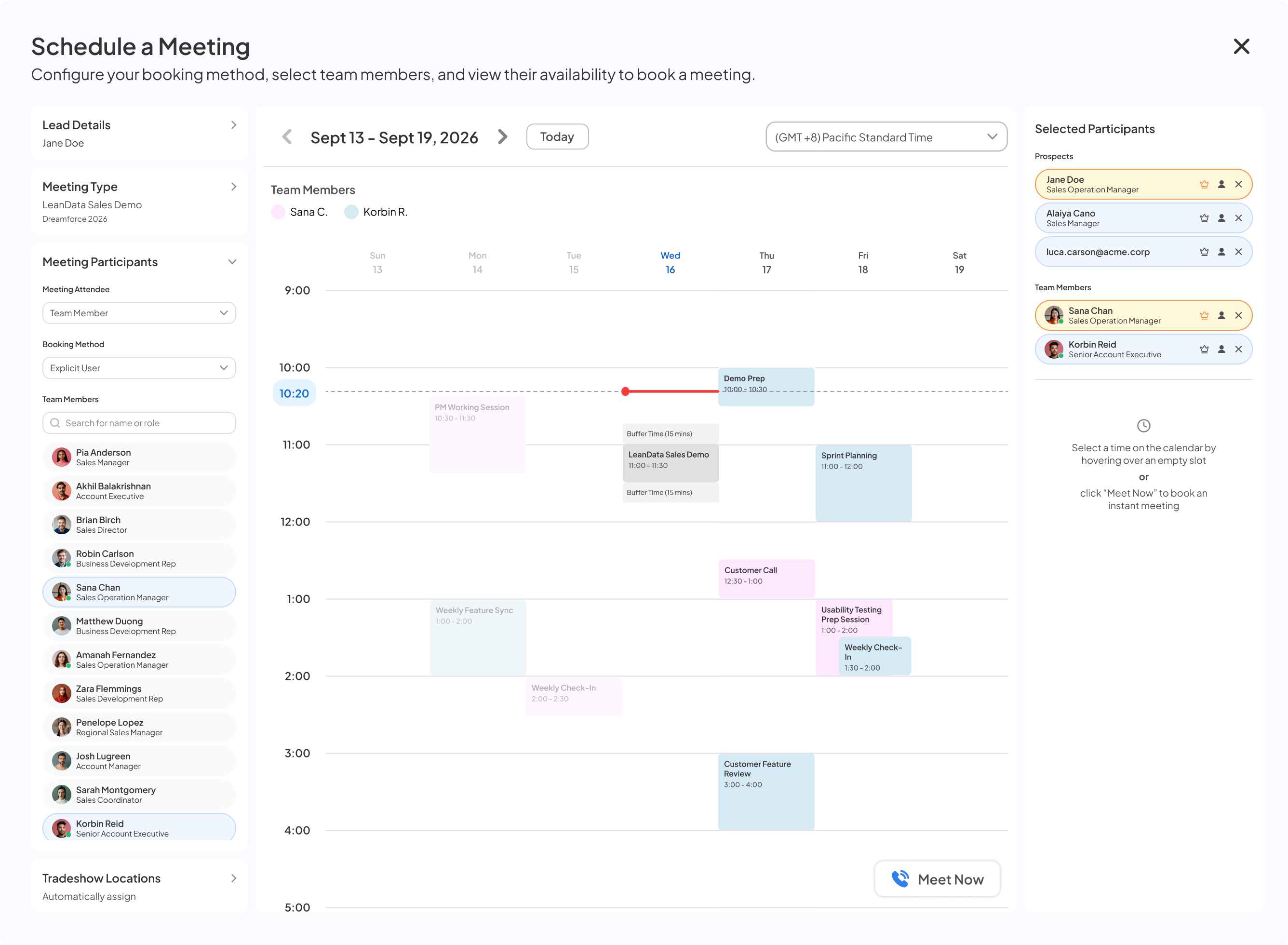Deselect Sana Chan in team member list
This screenshot has width=1288, height=945.
139,592
